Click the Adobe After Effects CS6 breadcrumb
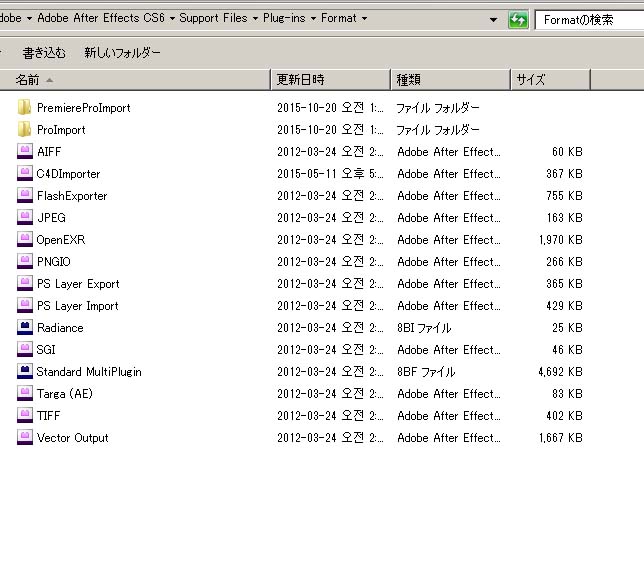The height and width of the screenshot is (586, 644). tap(101, 18)
